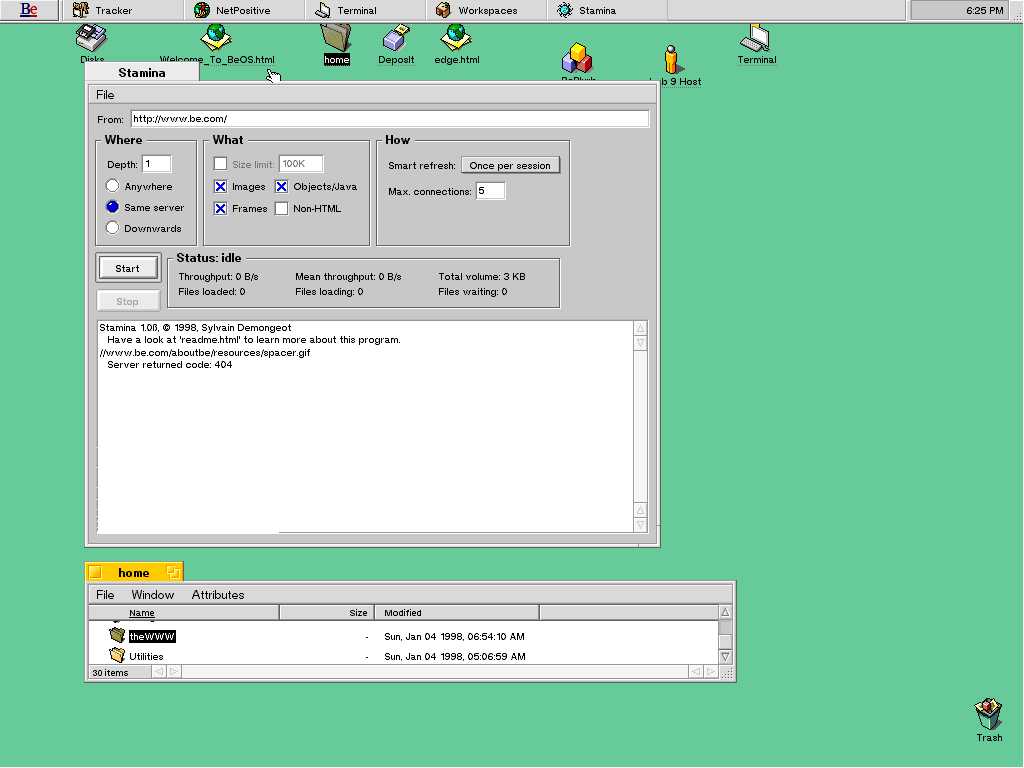Toggle the Objects/Java checkbox

coord(281,187)
